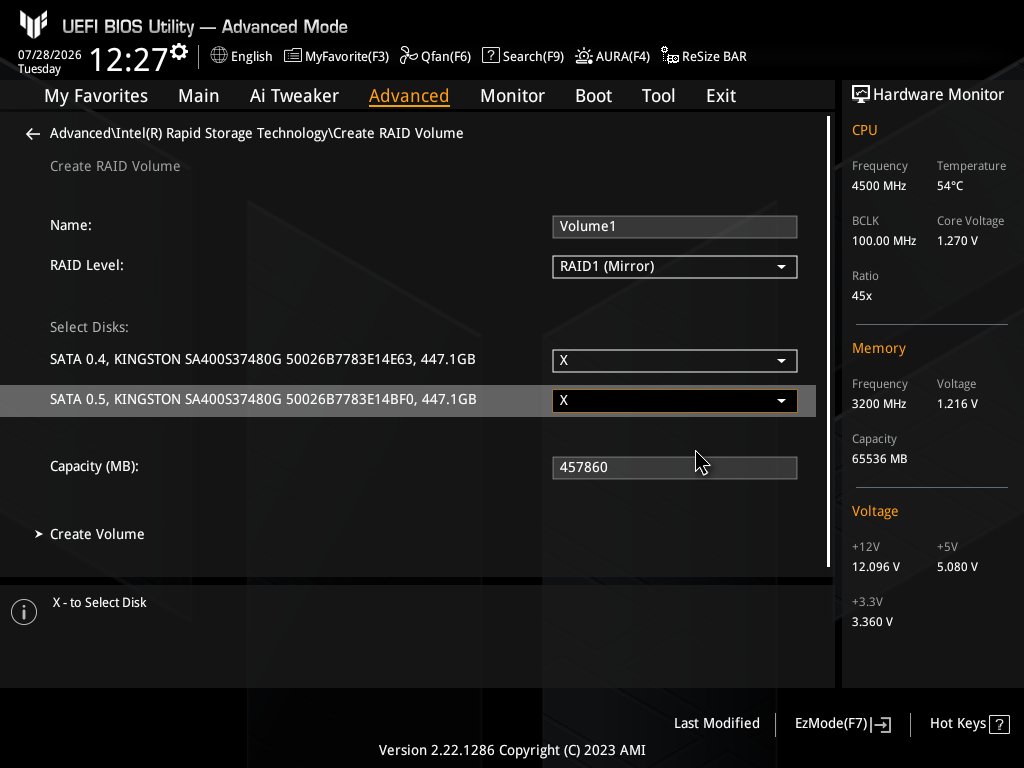Open MyFavorite(F3) list
The image size is (1024, 768).
tap(336, 56)
